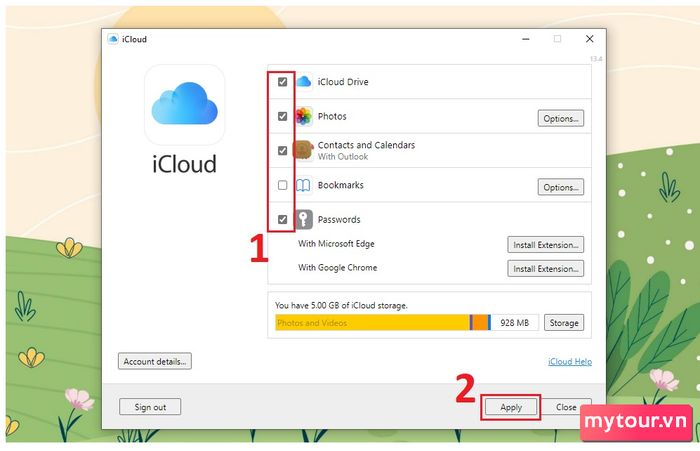Uncheck the iCloud Drive checkbox

click(x=282, y=82)
